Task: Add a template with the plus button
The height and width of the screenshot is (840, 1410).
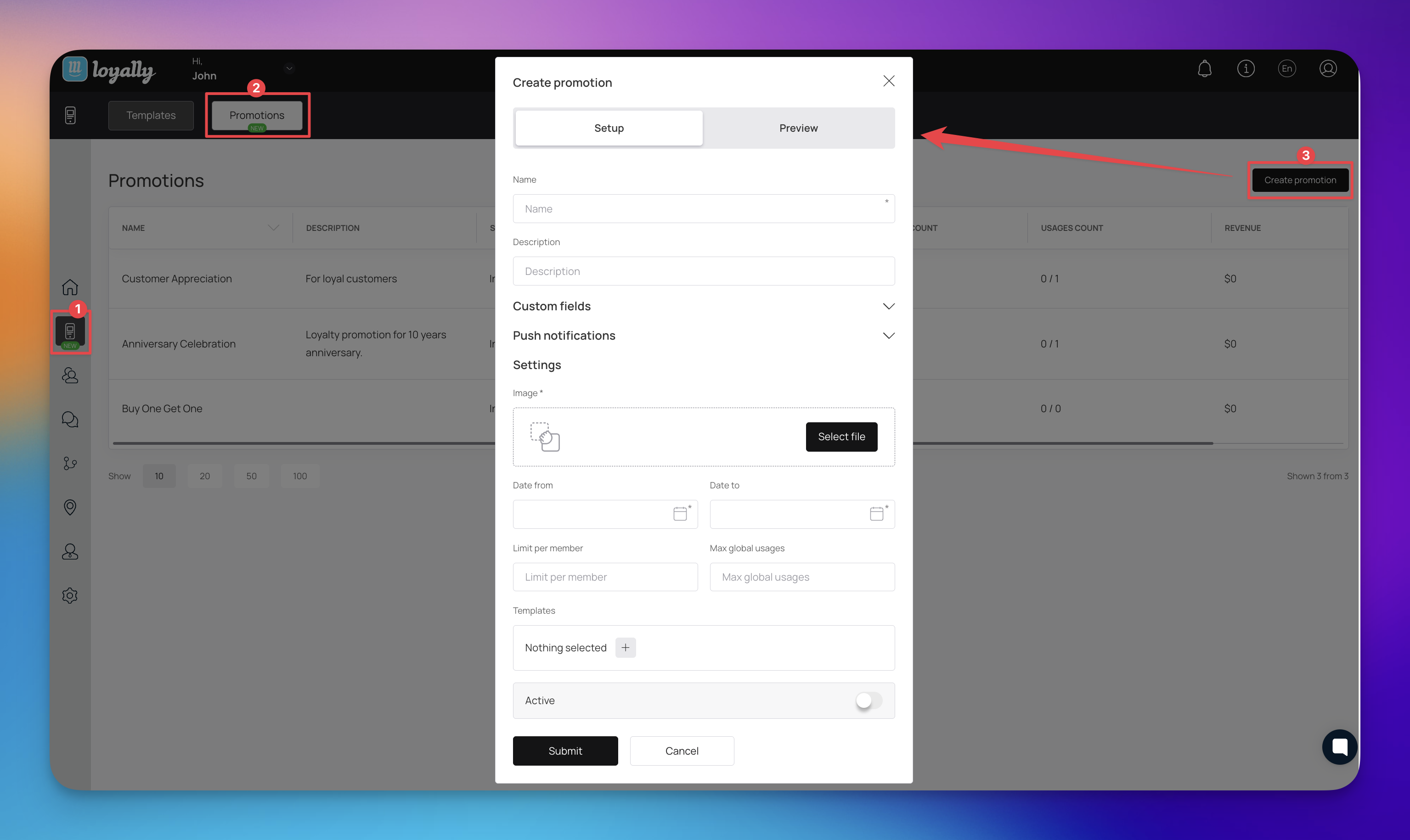Action: coord(625,648)
